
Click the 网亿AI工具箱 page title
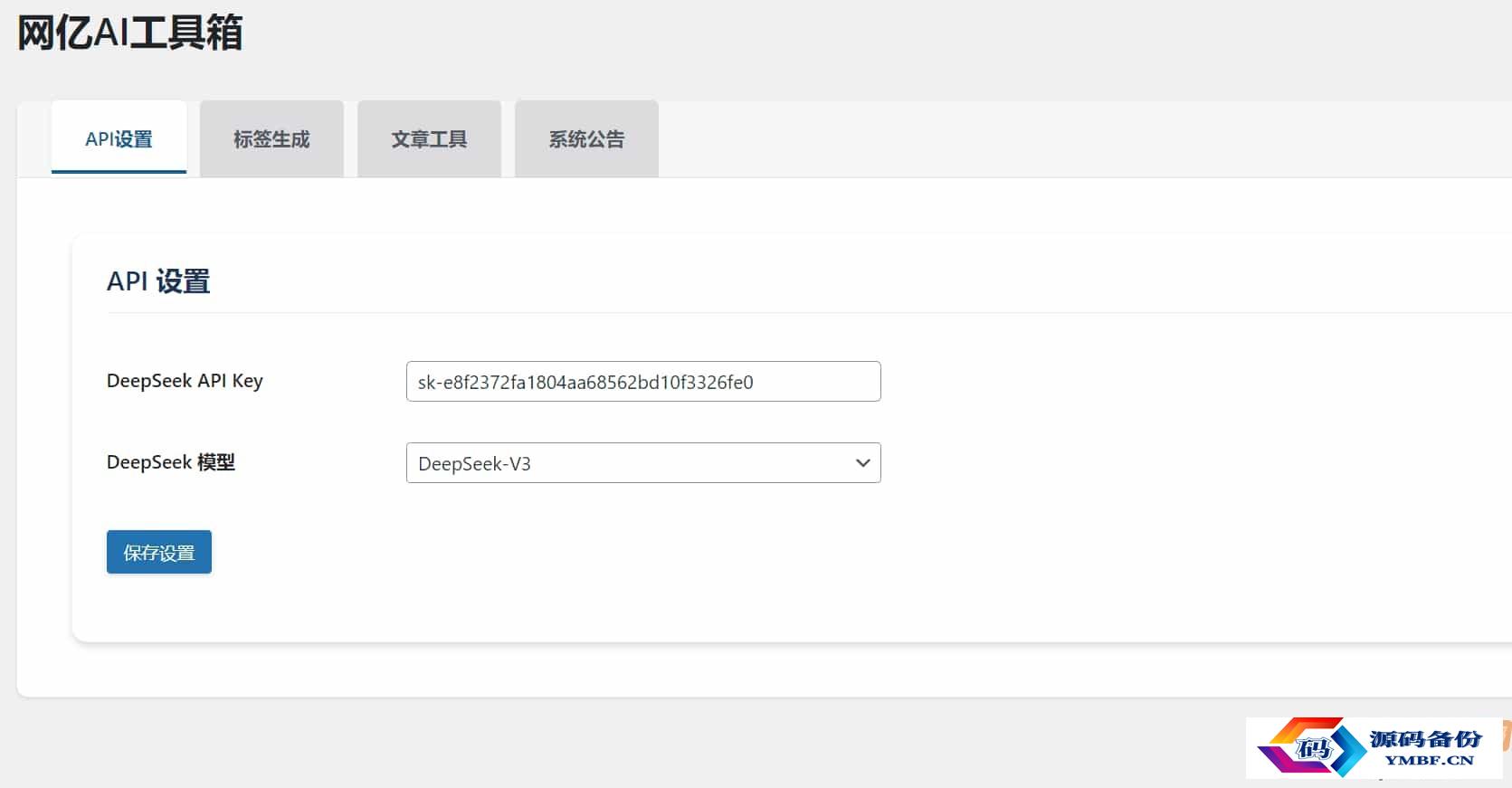point(130,33)
